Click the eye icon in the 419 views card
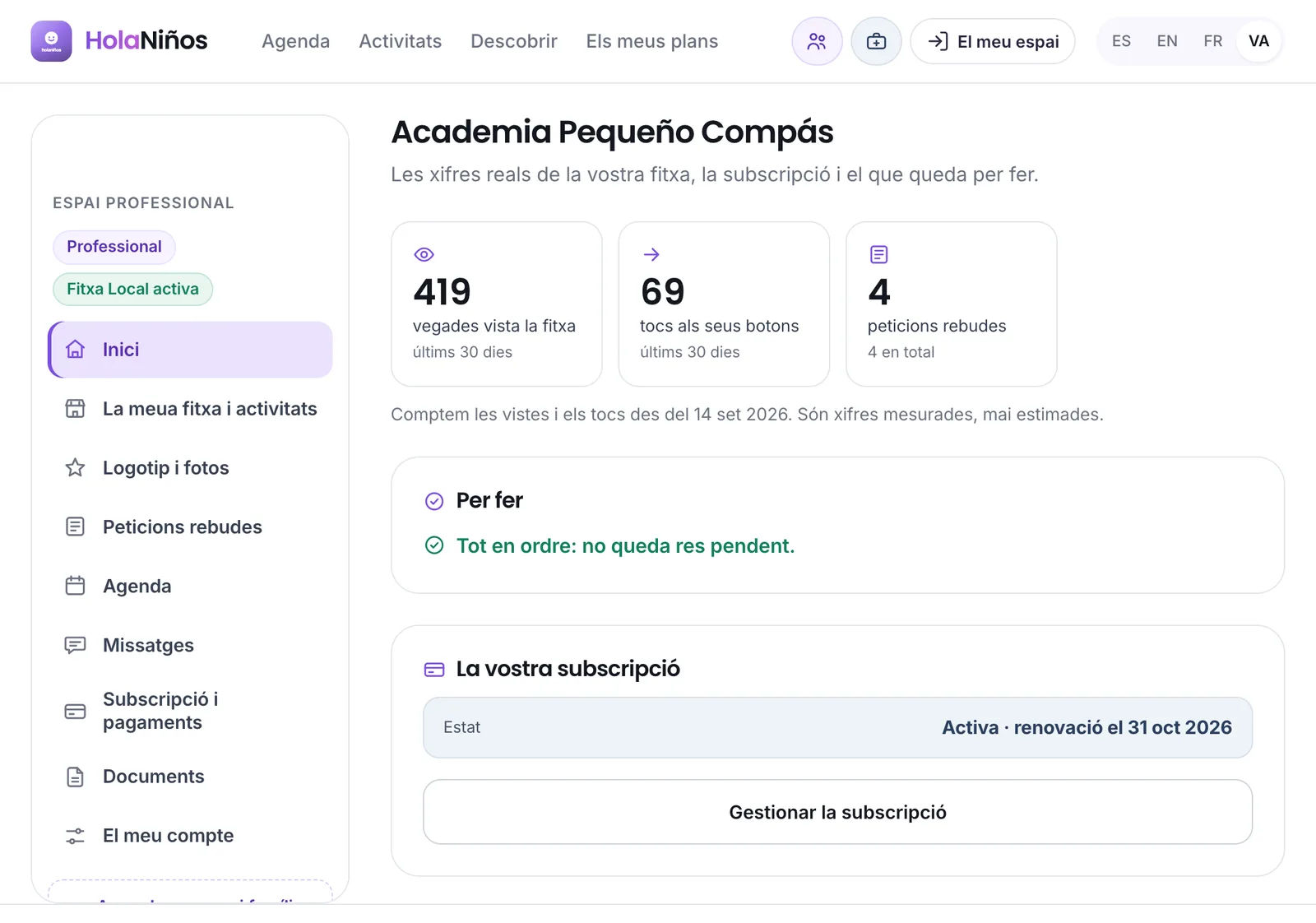 pos(424,254)
